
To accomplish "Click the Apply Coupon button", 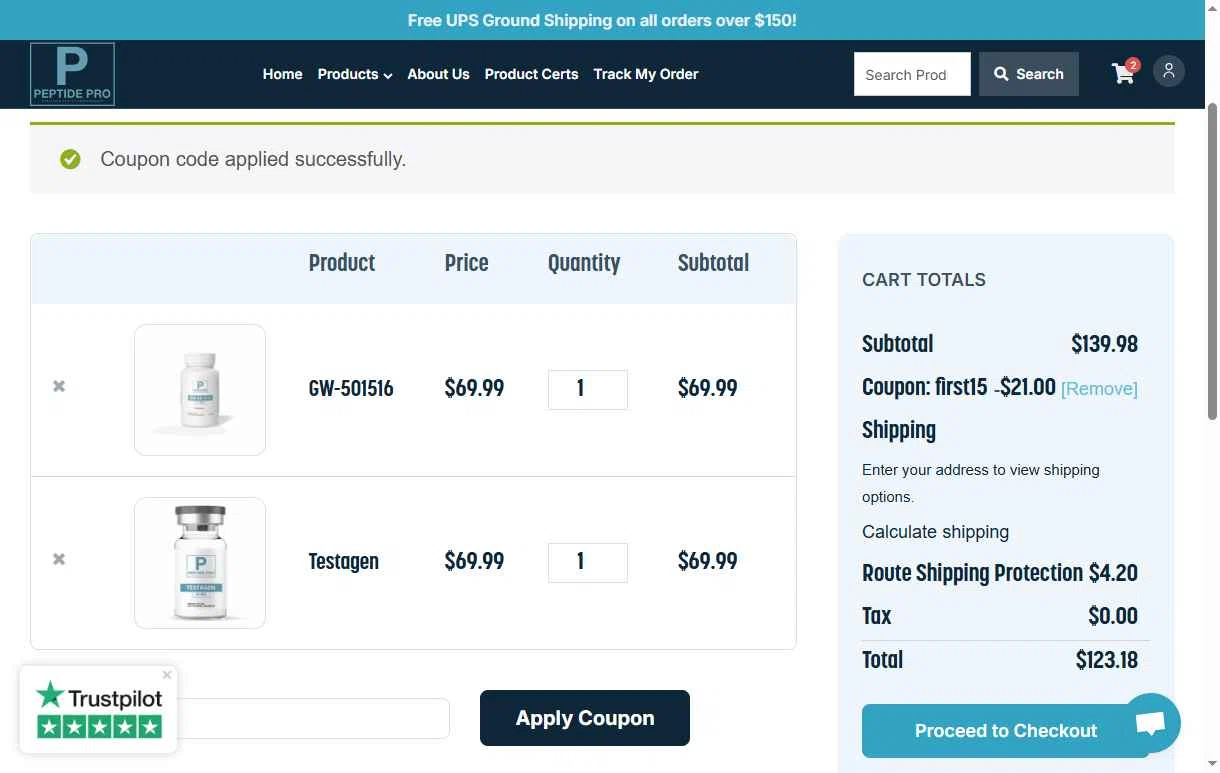I will (585, 718).
